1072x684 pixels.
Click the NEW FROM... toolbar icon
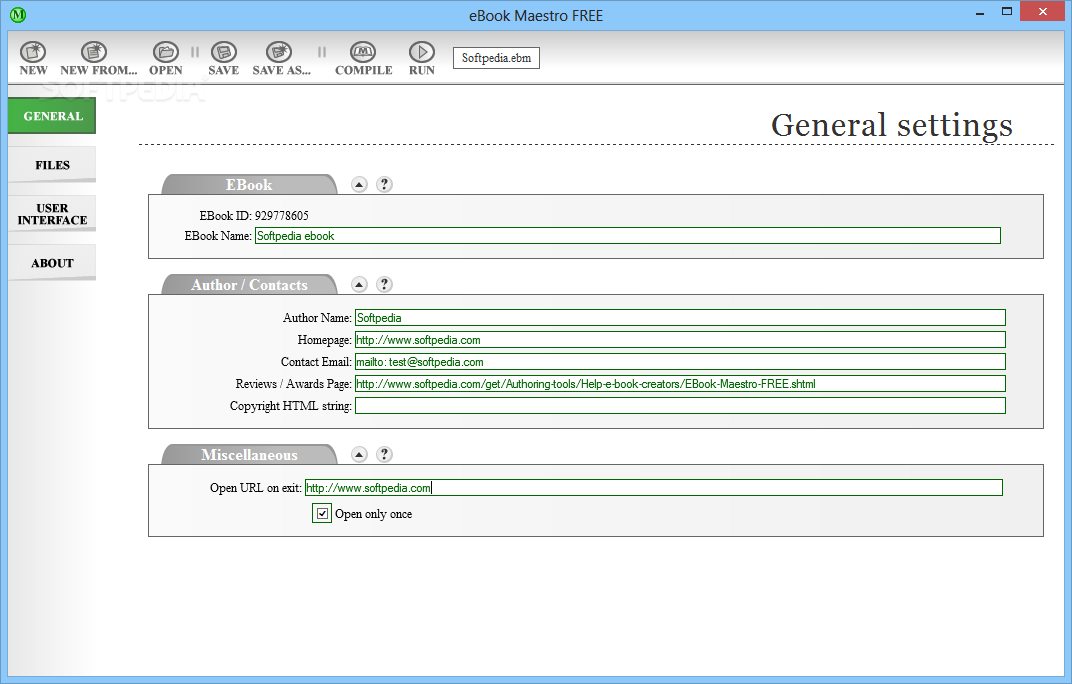(94, 52)
